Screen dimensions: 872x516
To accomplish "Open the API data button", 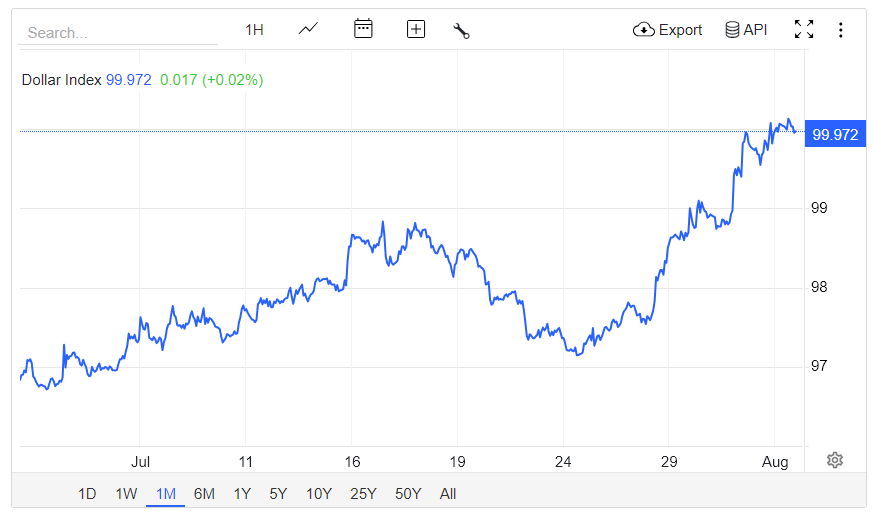I will click(x=746, y=29).
